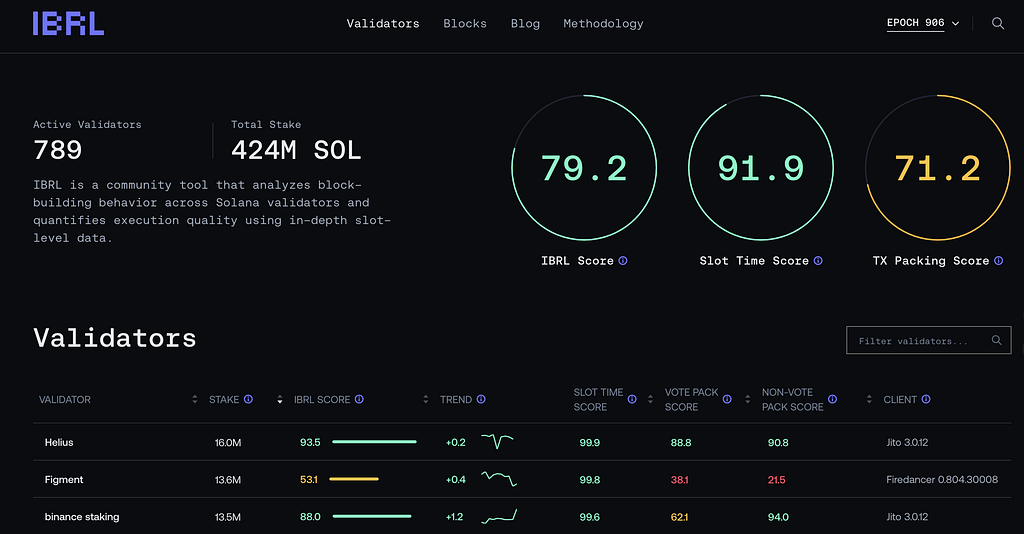The width and height of the screenshot is (1024, 534).
Task: Switch to the Blocks nav tab
Action: coord(465,24)
